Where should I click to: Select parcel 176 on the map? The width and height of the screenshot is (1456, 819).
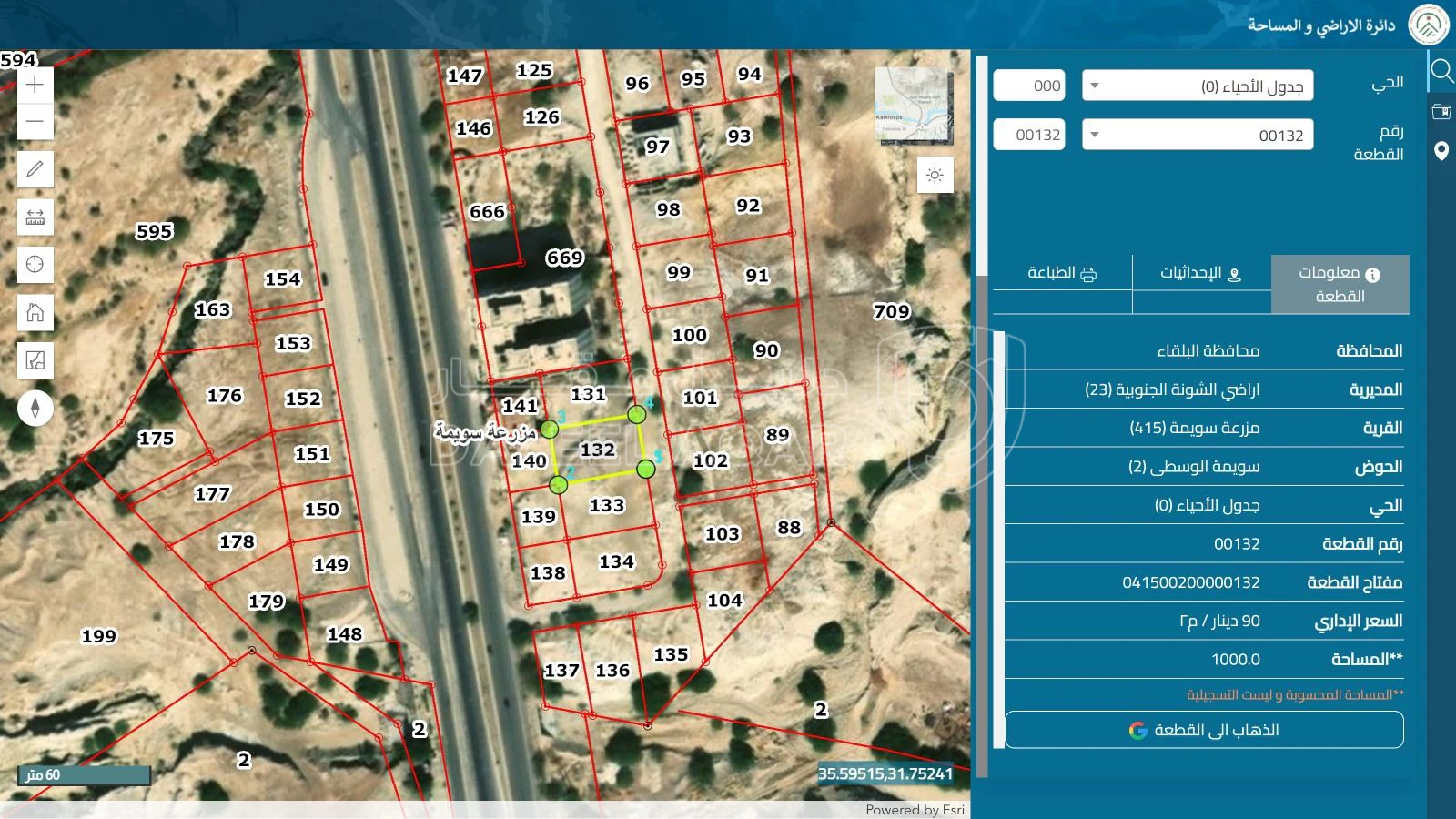pyautogui.click(x=225, y=396)
